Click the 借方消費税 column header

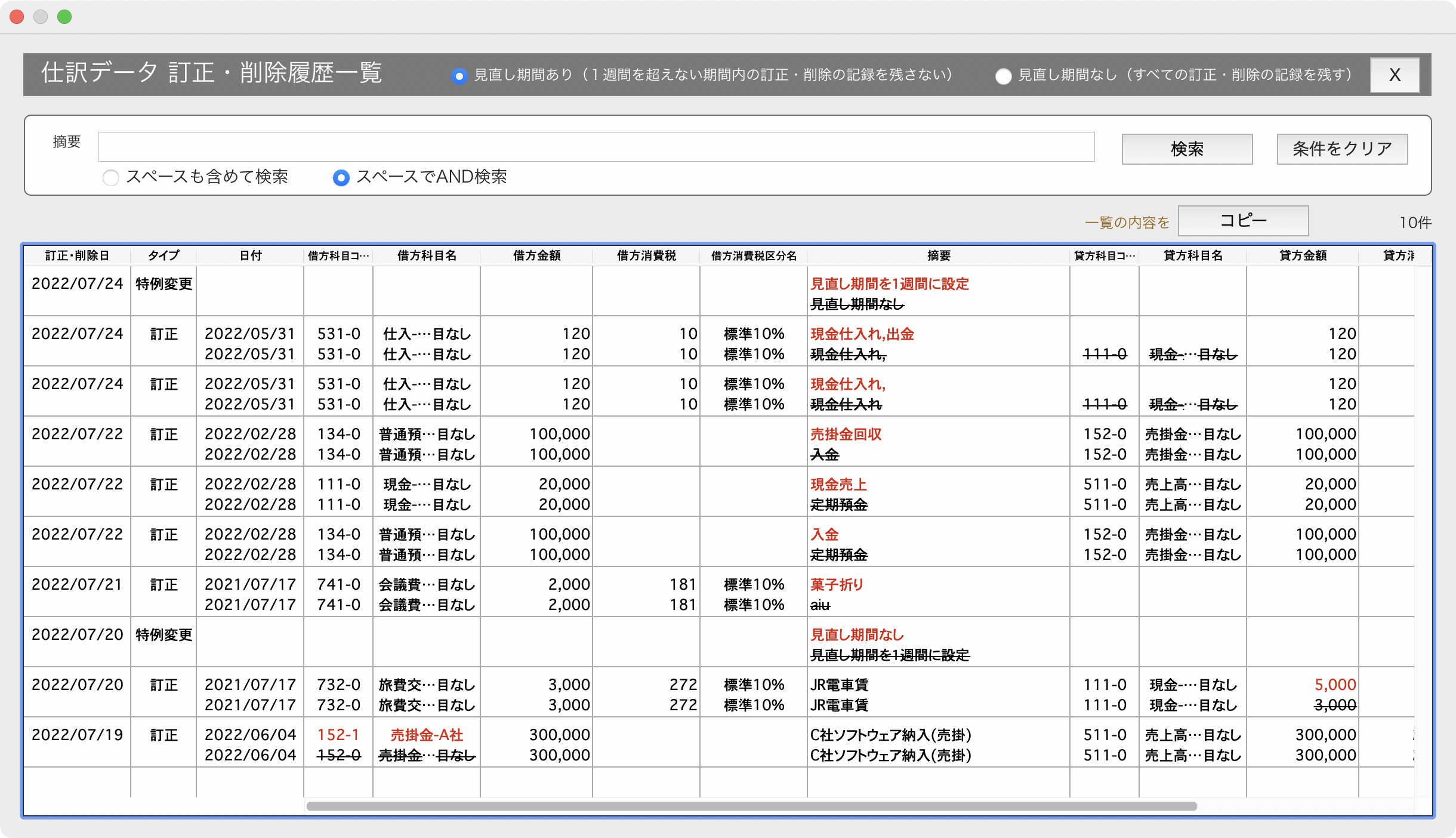click(646, 255)
